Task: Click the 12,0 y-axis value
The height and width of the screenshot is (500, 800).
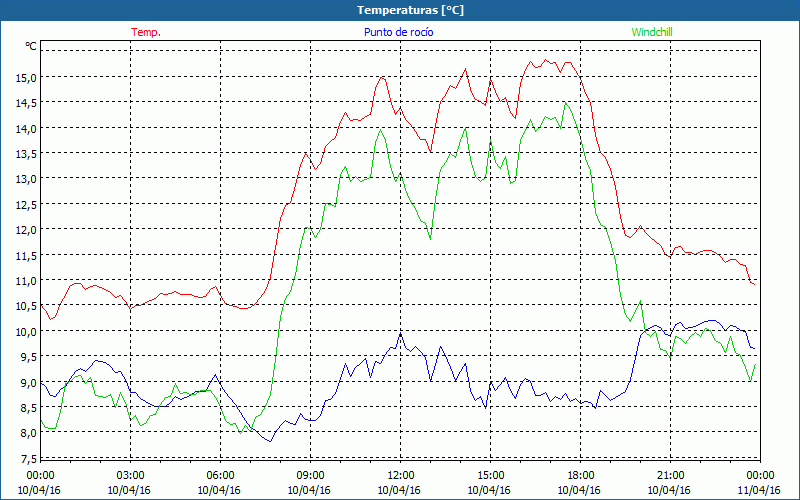Action: pyautogui.click(x=27, y=230)
